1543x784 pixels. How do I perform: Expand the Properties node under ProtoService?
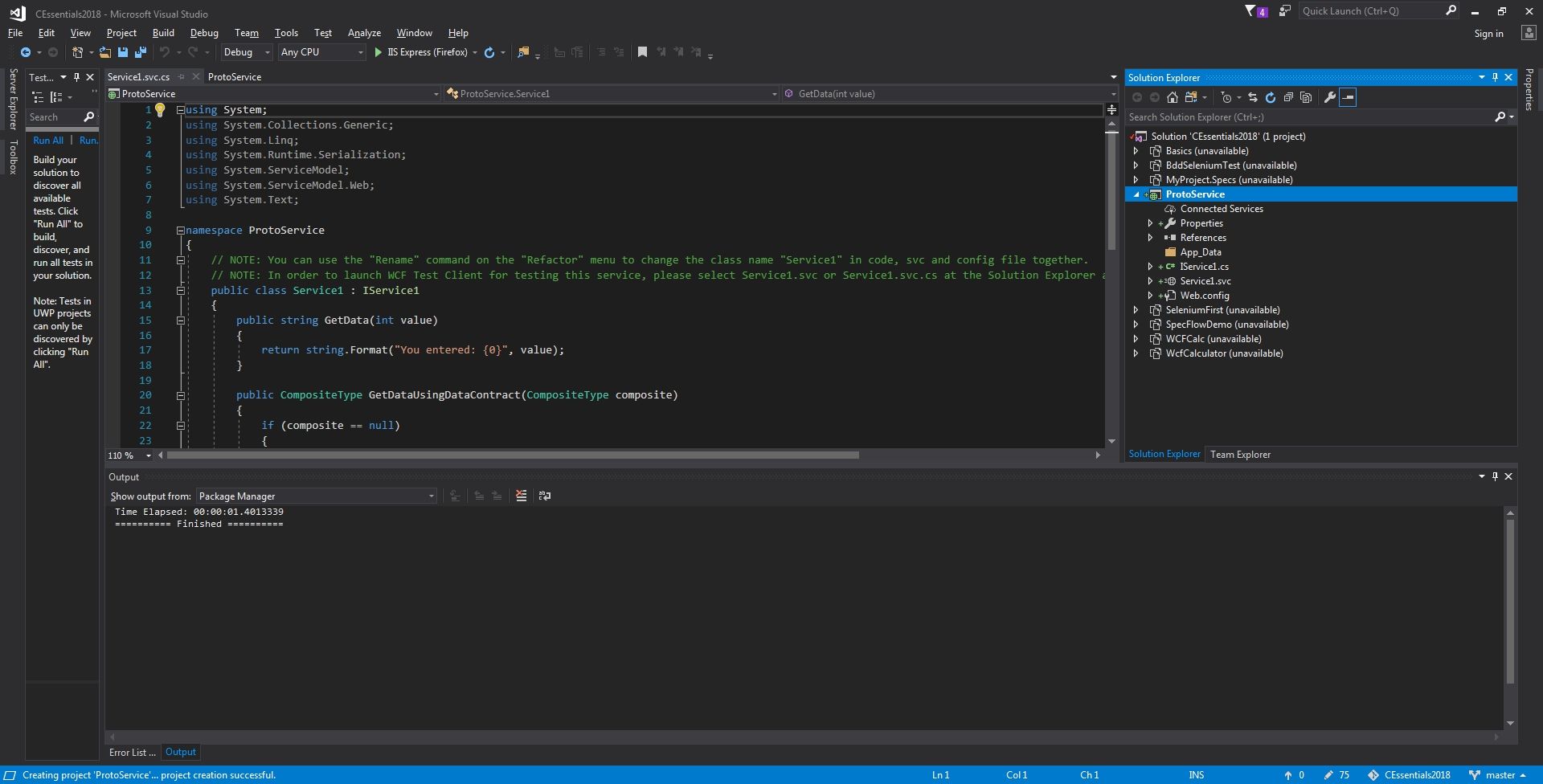click(x=1150, y=223)
